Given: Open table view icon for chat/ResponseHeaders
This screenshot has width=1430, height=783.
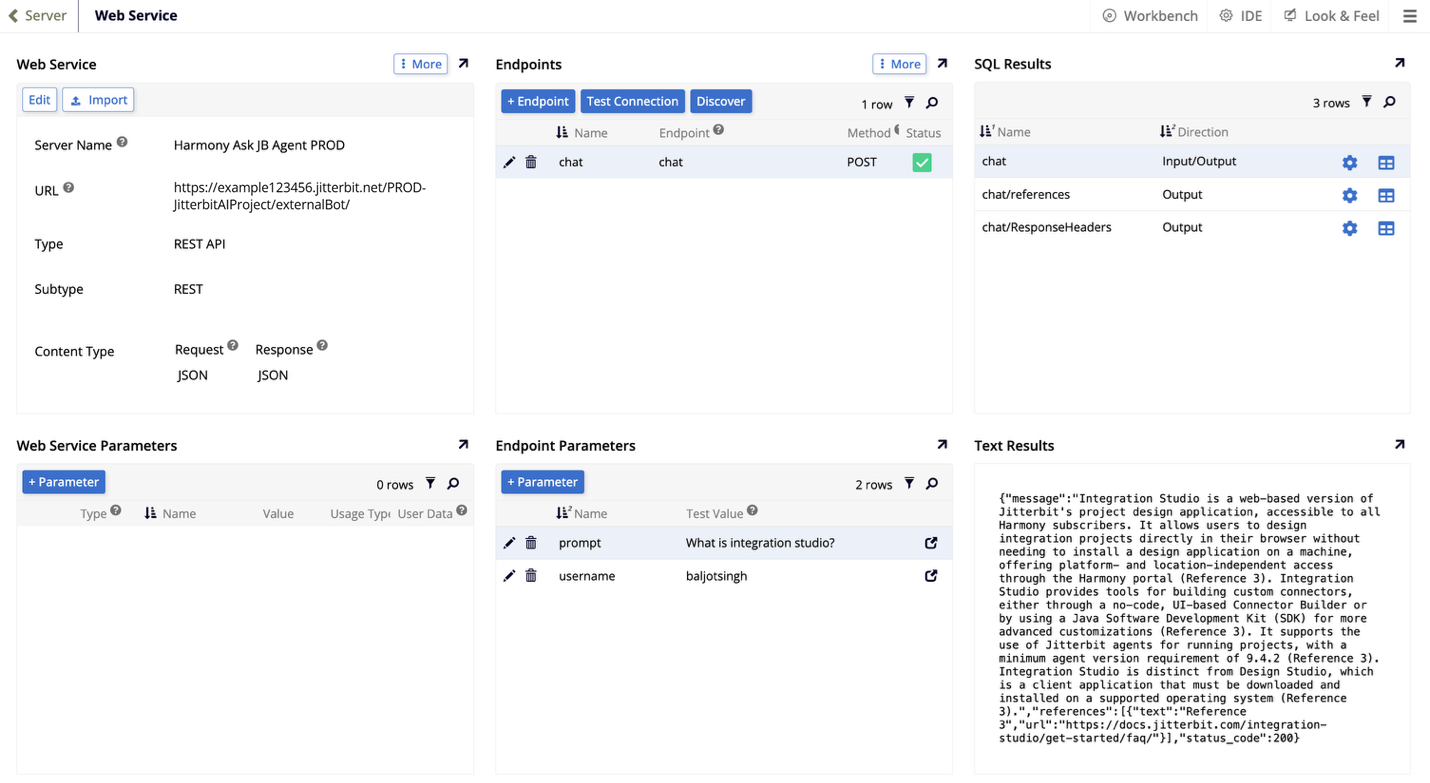Looking at the screenshot, I should [x=1386, y=228].
